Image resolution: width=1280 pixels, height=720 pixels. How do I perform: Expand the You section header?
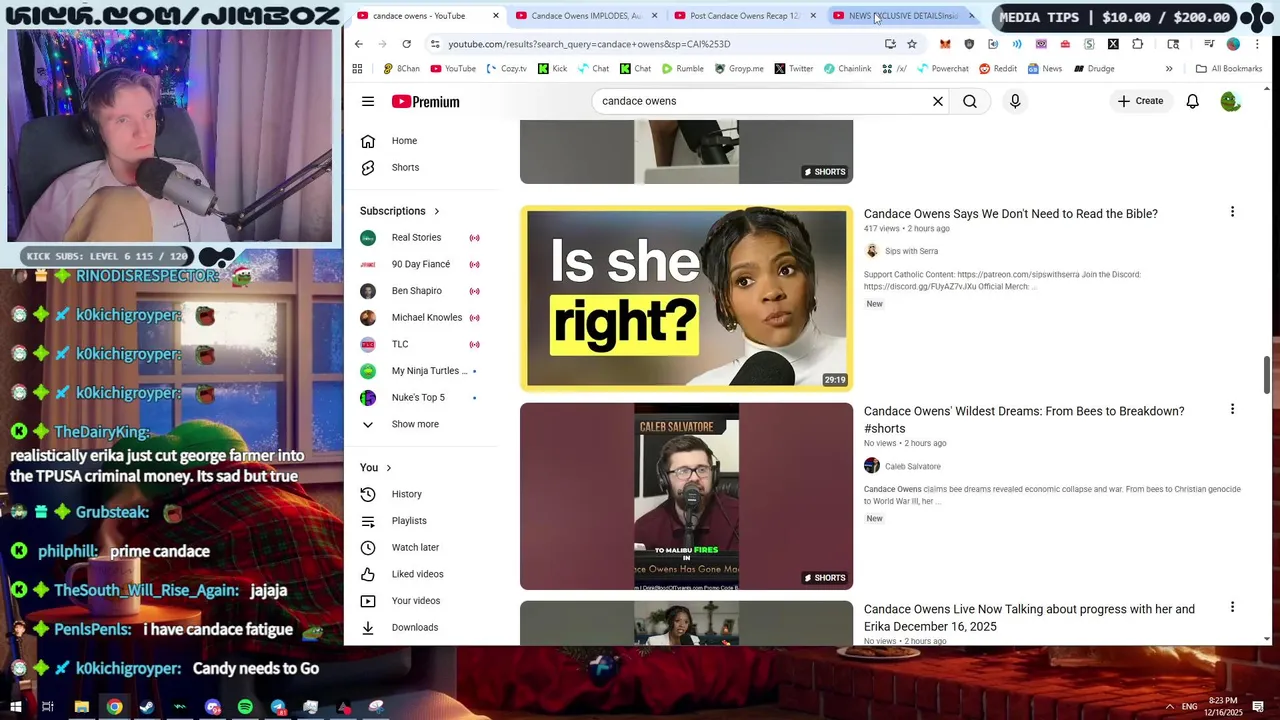[376, 468]
